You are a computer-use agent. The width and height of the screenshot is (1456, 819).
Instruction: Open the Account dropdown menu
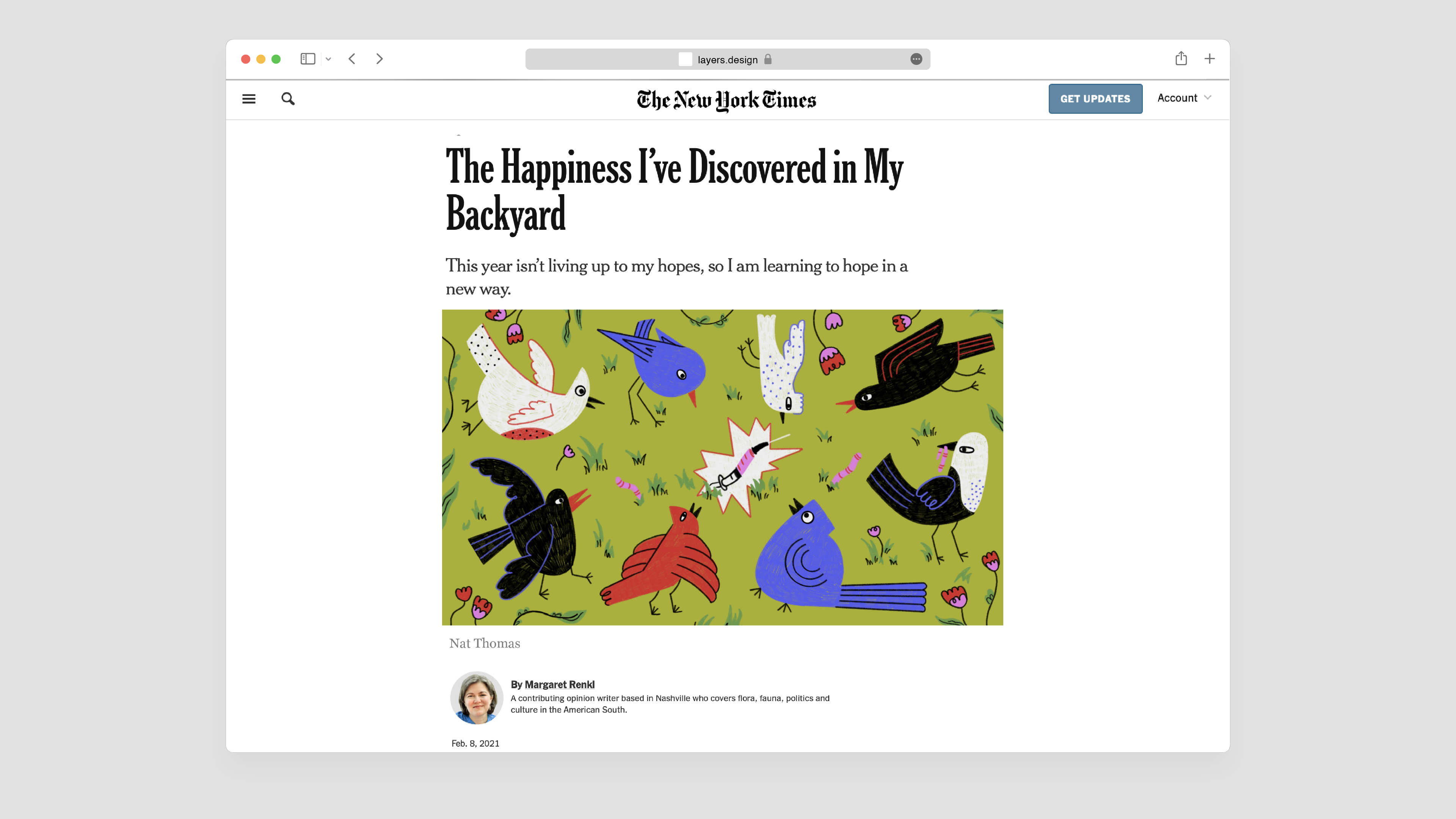click(1184, 98)
